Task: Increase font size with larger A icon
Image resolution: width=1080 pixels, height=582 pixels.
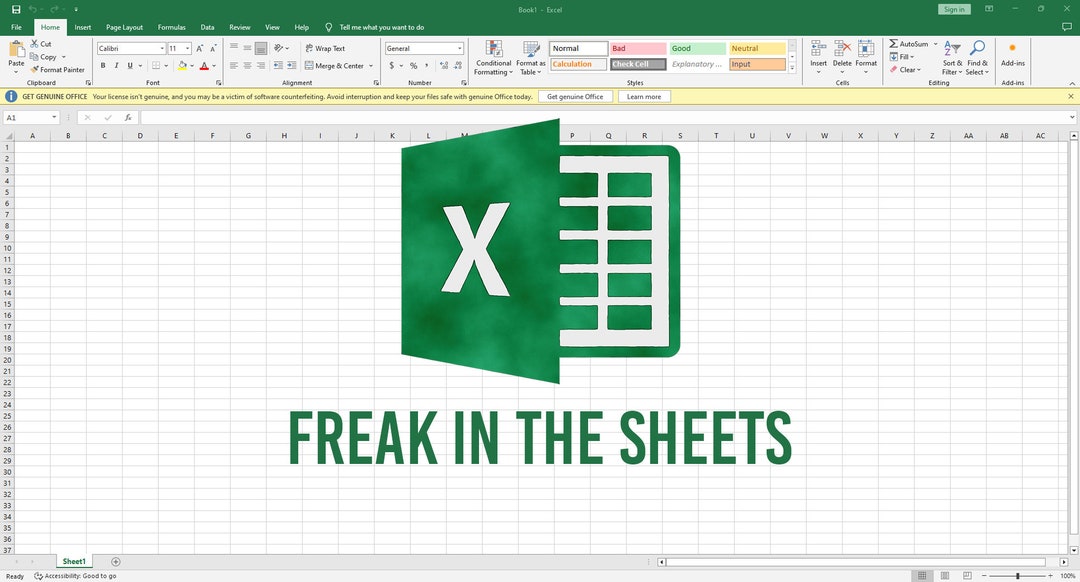Action: (x=200, y=48)
